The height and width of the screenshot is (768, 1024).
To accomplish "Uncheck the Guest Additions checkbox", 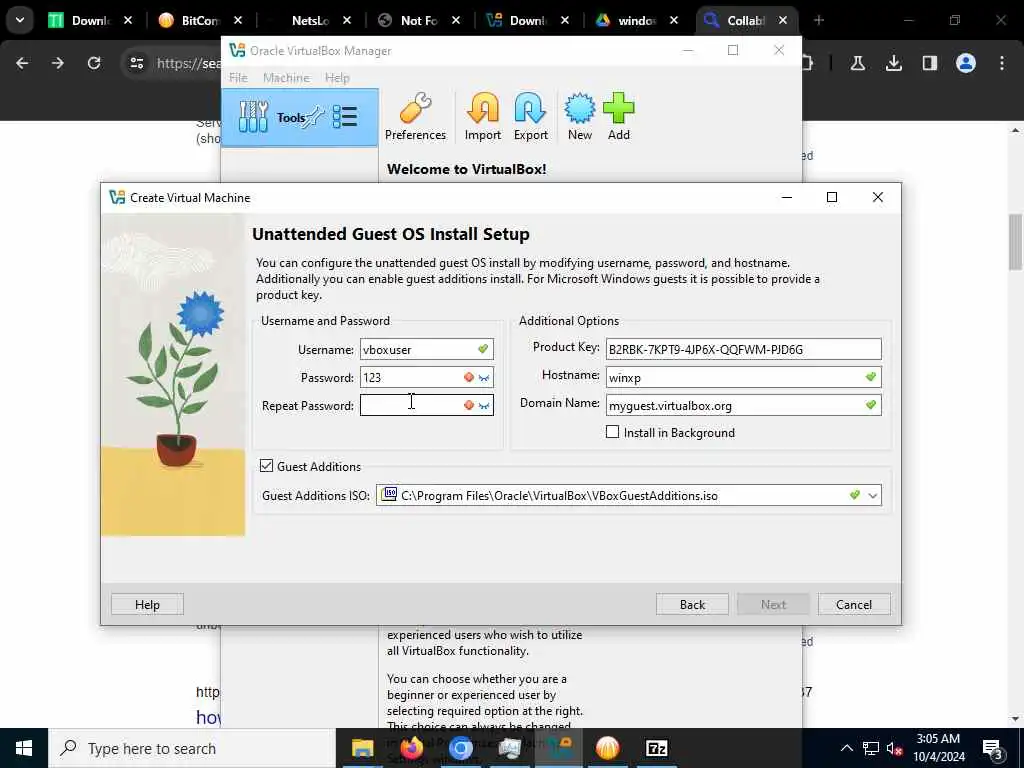I will 266,466.
